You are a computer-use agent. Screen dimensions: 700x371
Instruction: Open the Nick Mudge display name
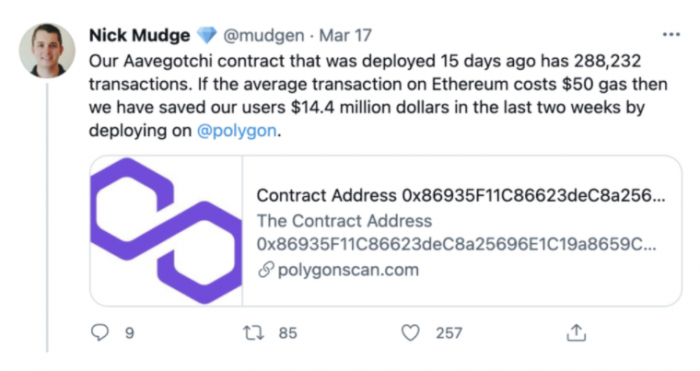pos(139,35)
